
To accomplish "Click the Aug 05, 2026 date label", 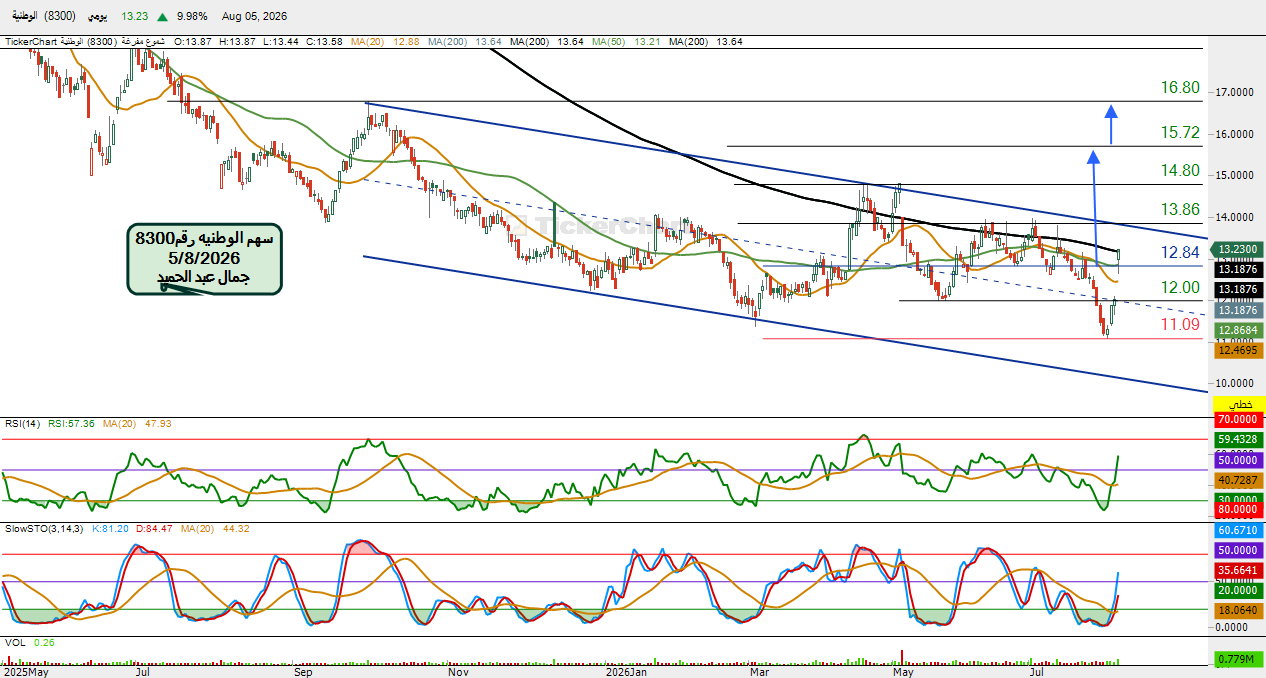I will point(254,17).
